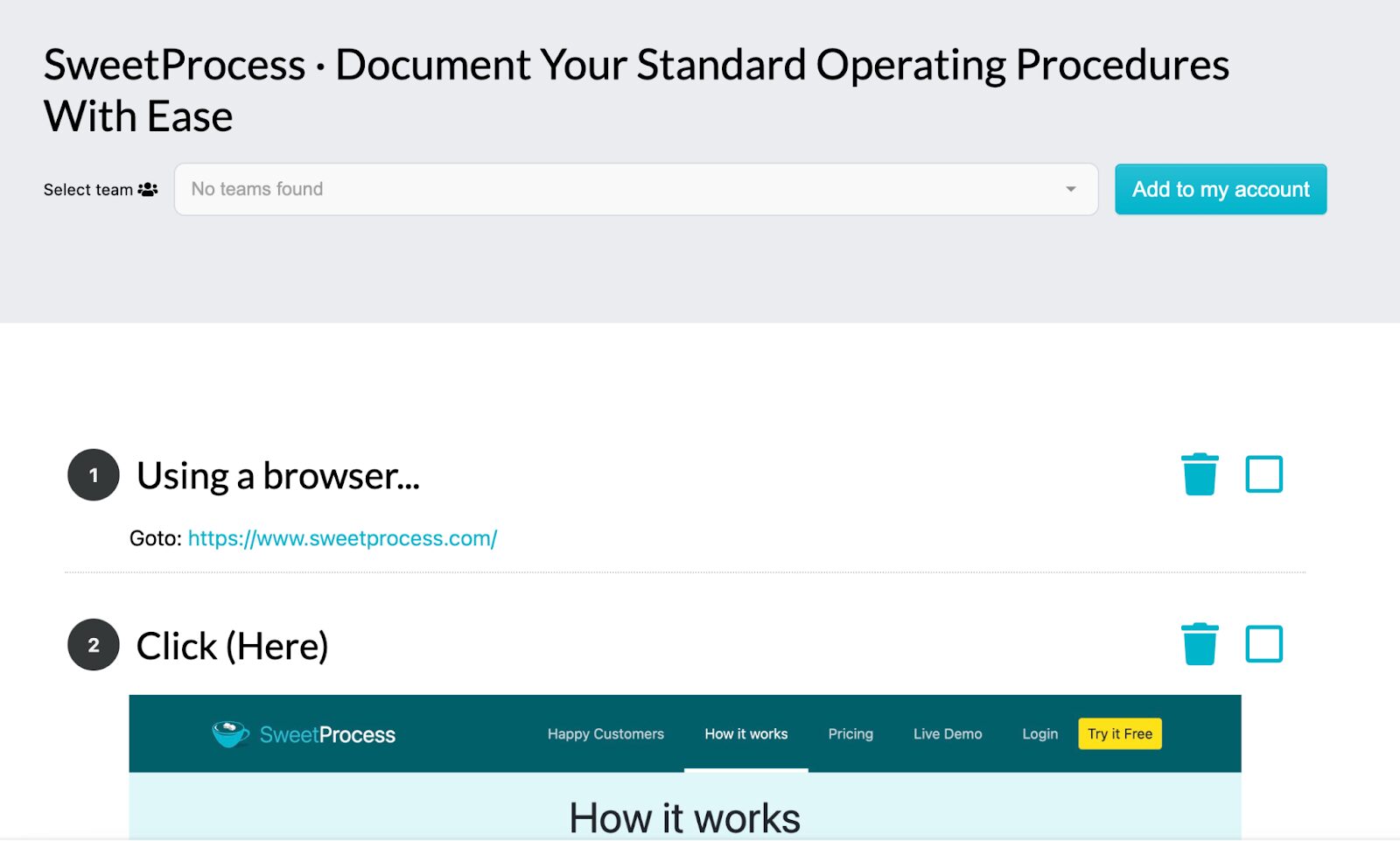This screenshot has width=1400, height=841.
Task: Click the step title Click (Here)
Action: (232, 645)
